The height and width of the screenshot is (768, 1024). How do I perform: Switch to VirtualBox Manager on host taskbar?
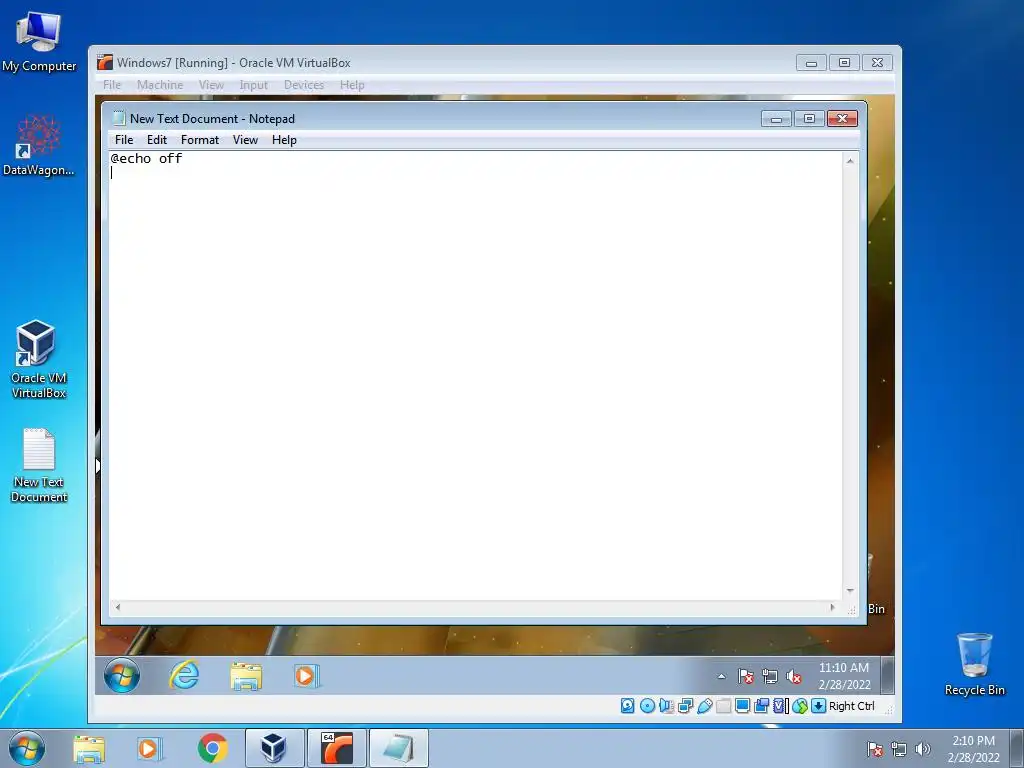coord(274,748)
